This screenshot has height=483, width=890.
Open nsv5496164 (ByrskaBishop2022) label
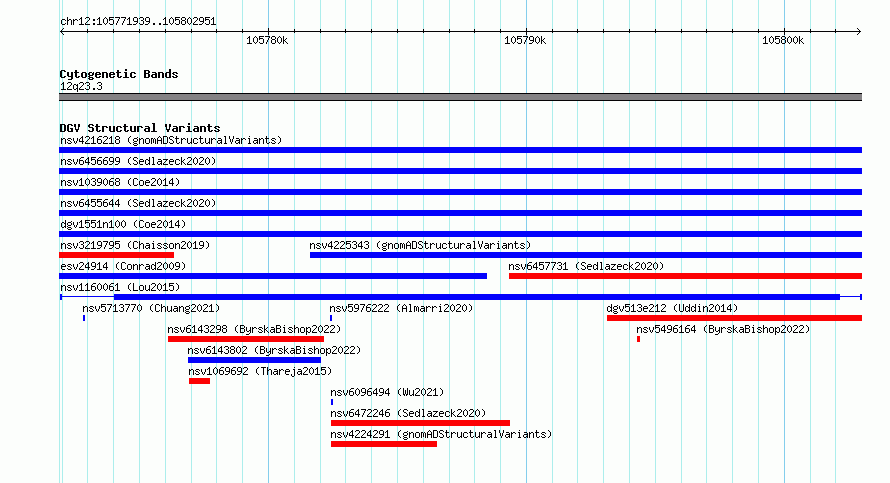723,329
